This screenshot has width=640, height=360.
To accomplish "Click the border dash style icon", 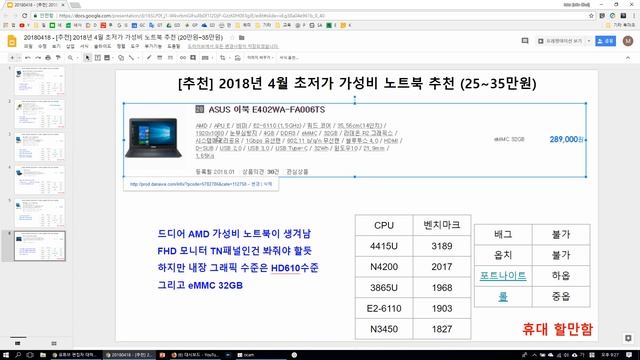I will pos(170,58).
